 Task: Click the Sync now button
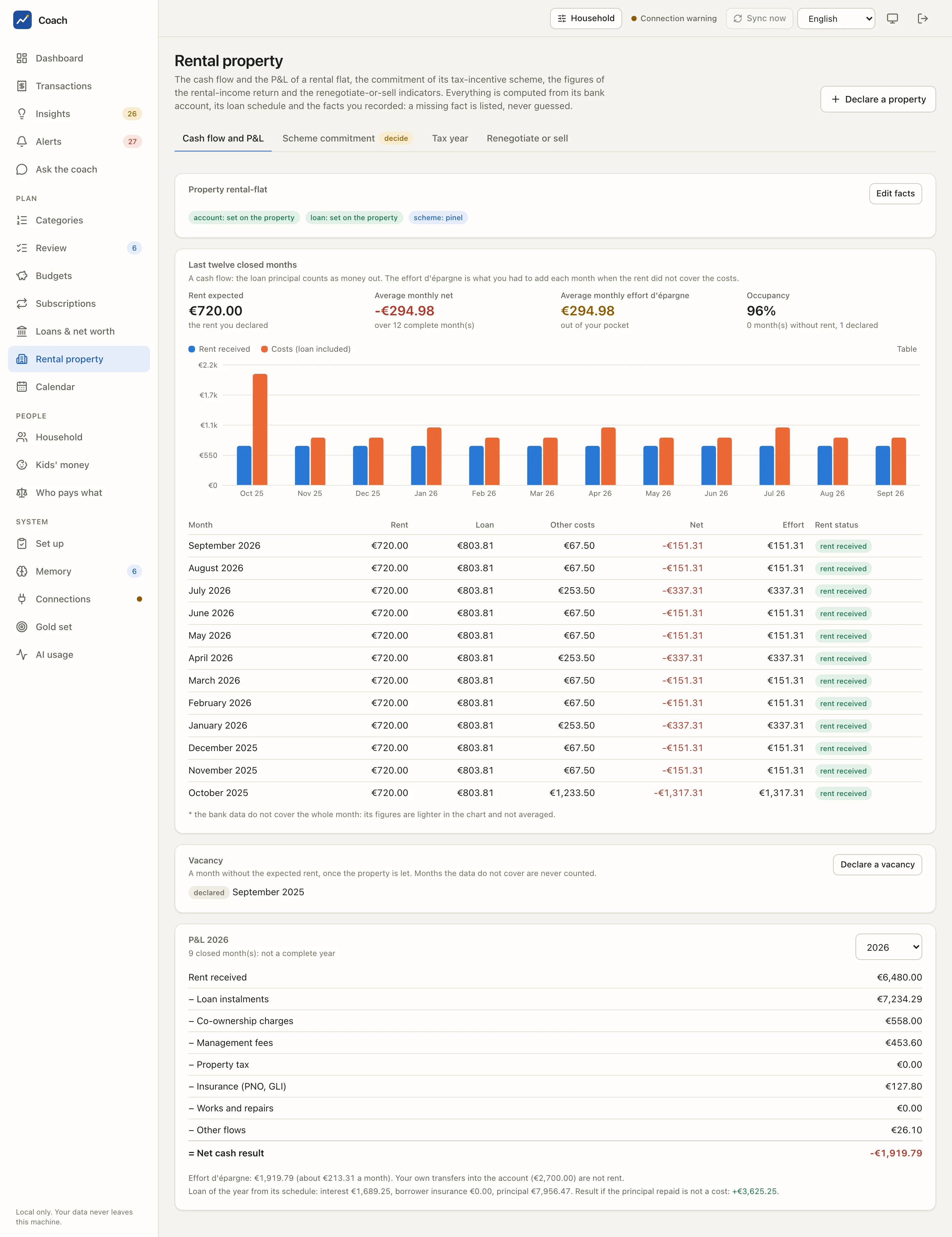759,19
